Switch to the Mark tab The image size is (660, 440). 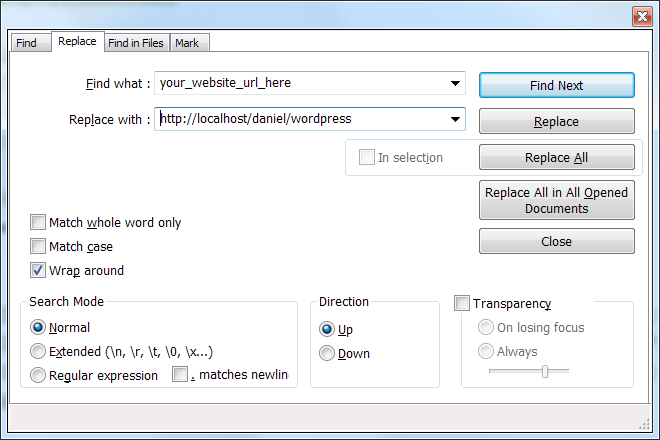(186, 43)
